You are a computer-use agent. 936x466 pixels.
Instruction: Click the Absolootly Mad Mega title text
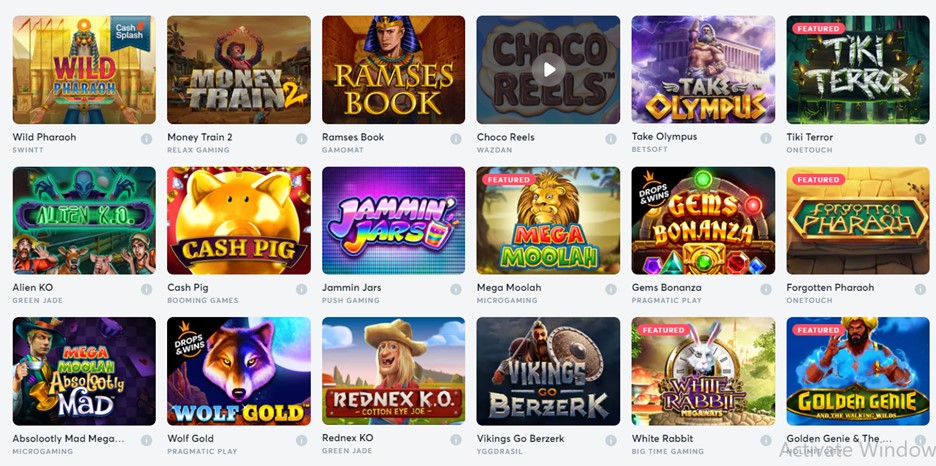coord(69,439)
